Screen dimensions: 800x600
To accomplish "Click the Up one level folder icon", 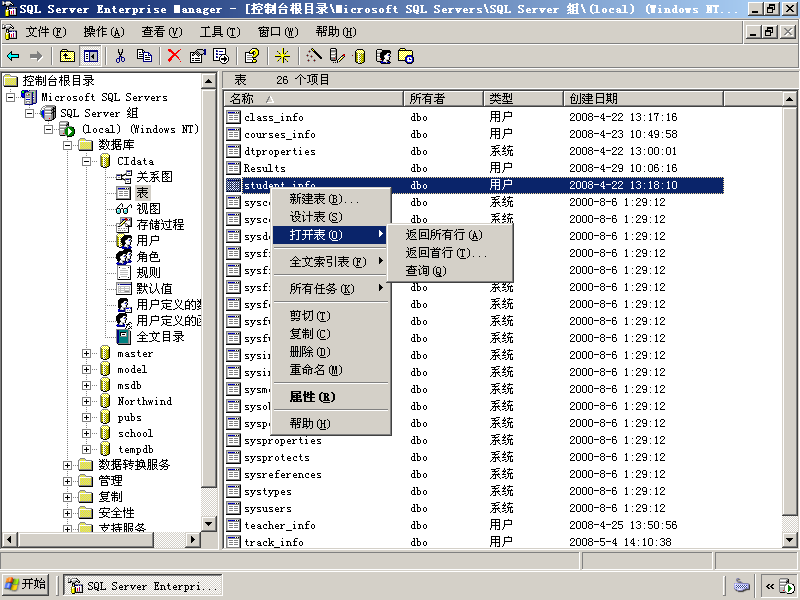I will coord(67,56).
